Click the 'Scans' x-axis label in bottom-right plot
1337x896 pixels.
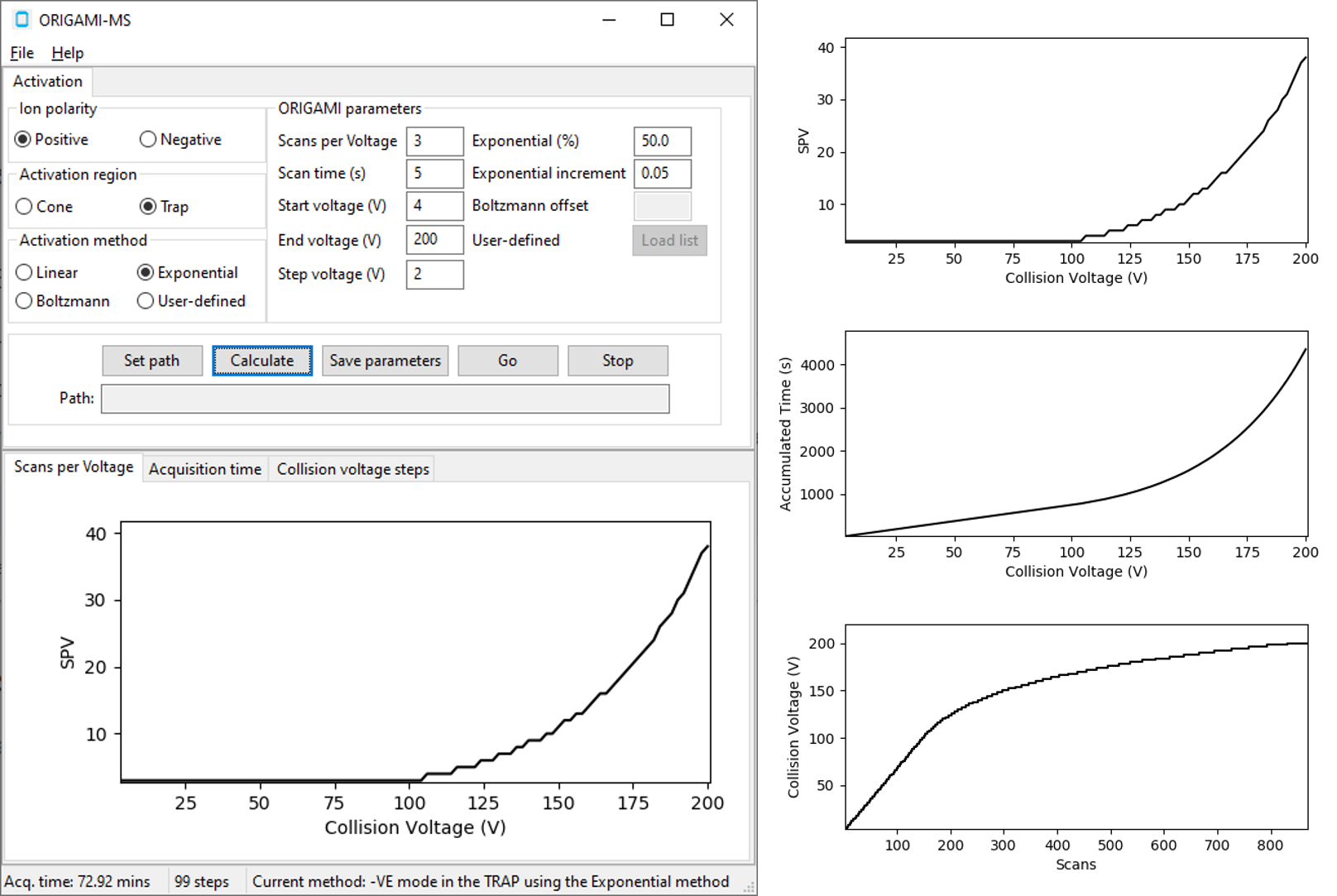pyautogui.click(x=1076, y=865)
